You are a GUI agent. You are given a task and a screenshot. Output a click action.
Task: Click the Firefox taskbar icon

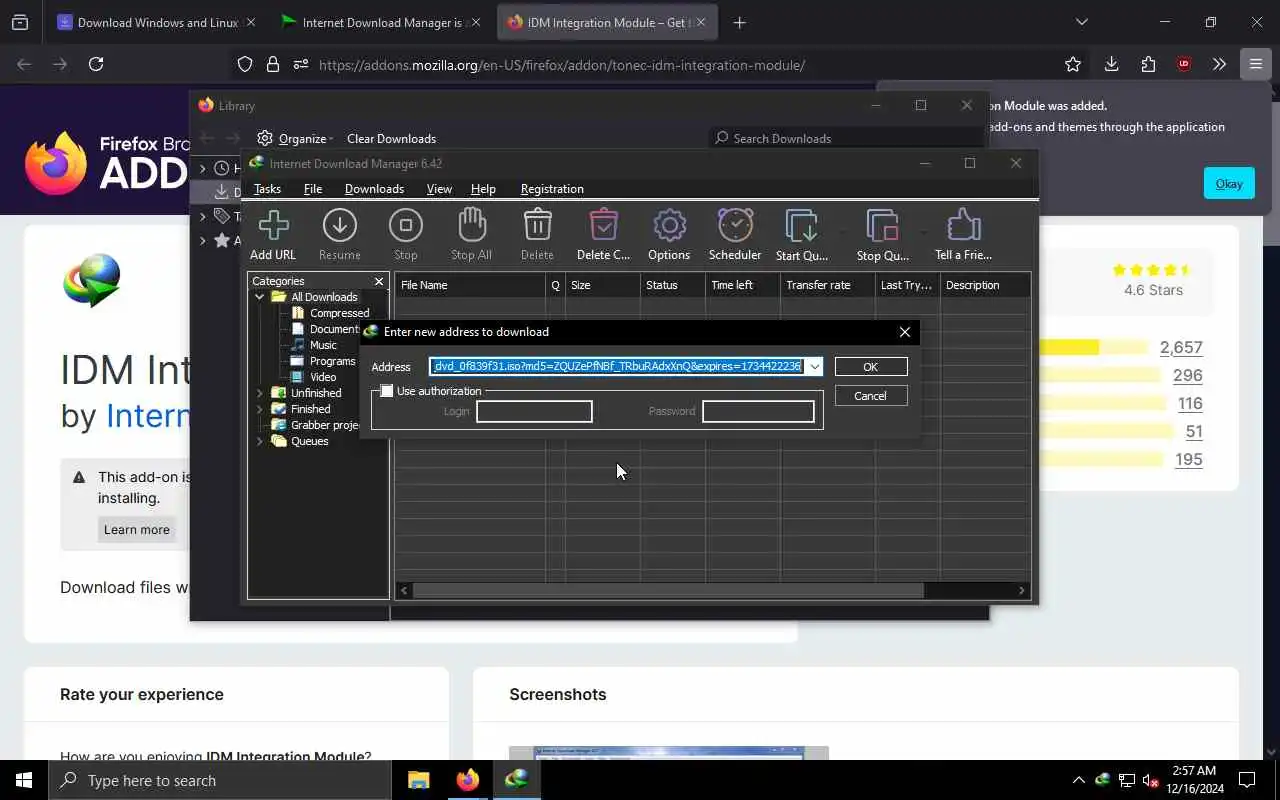pyautogui.click(x=467, y=780)
